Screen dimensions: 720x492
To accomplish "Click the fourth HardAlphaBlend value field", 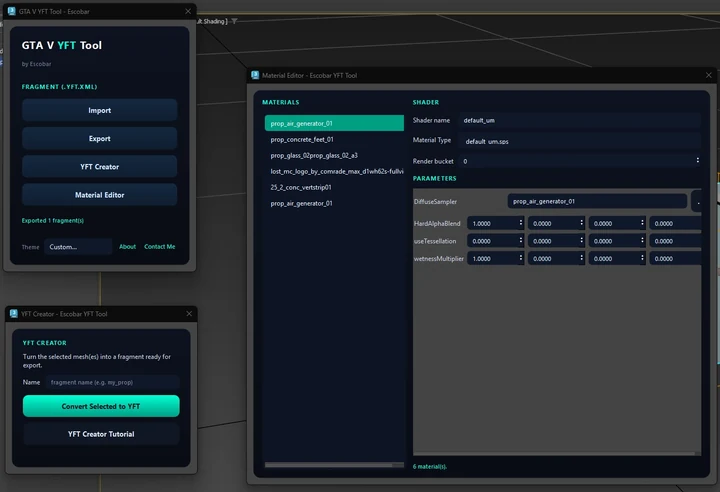I will tap(675, 223).
